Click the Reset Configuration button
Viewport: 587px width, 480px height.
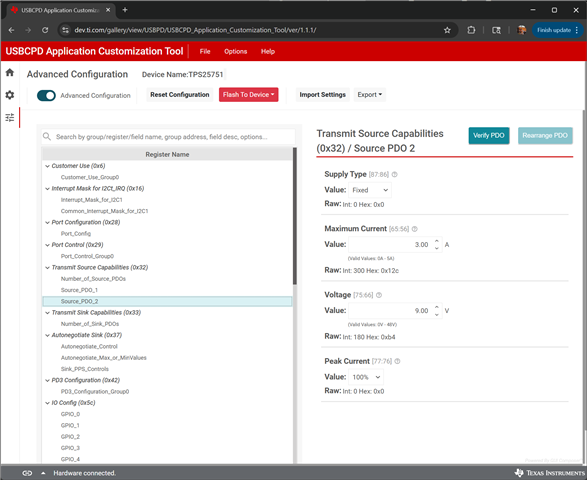coord(180,95)
